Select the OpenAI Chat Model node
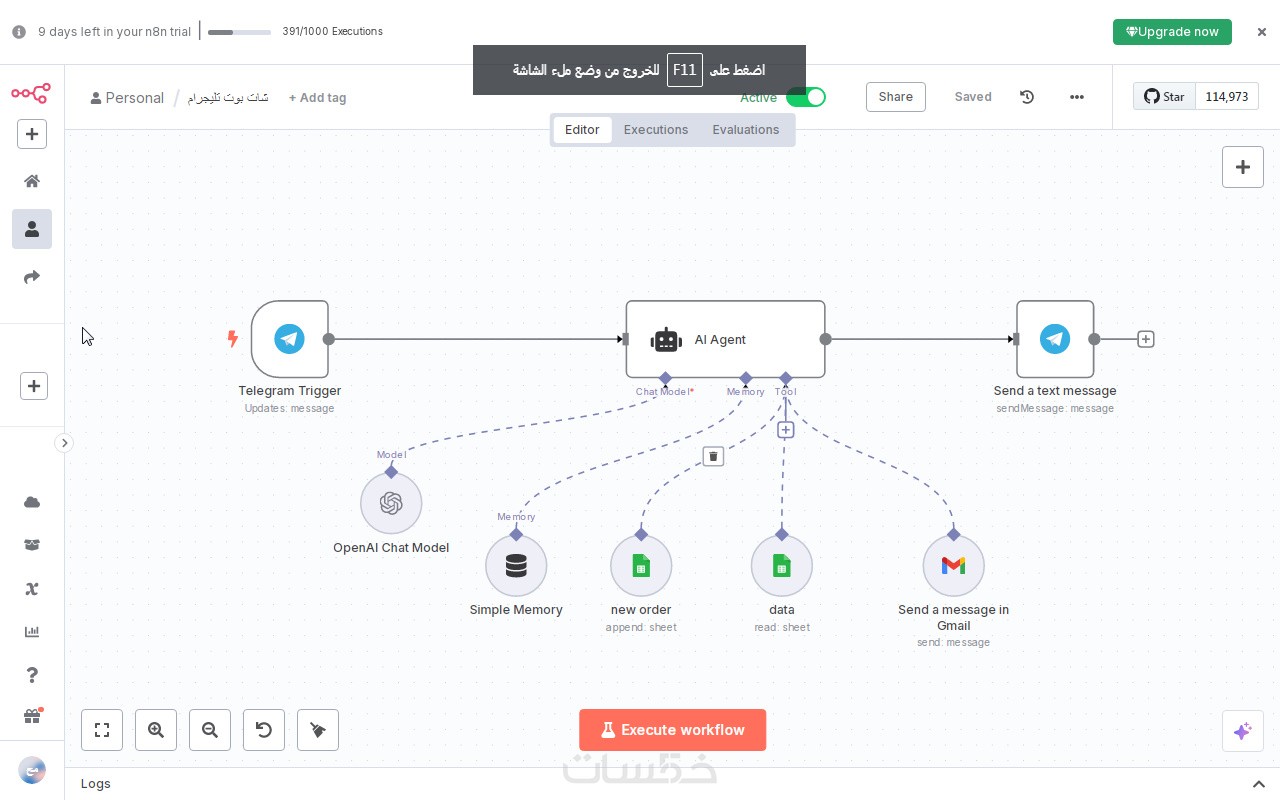The width and height of the screenshot is (1280, 800). (x=391, y=503)
